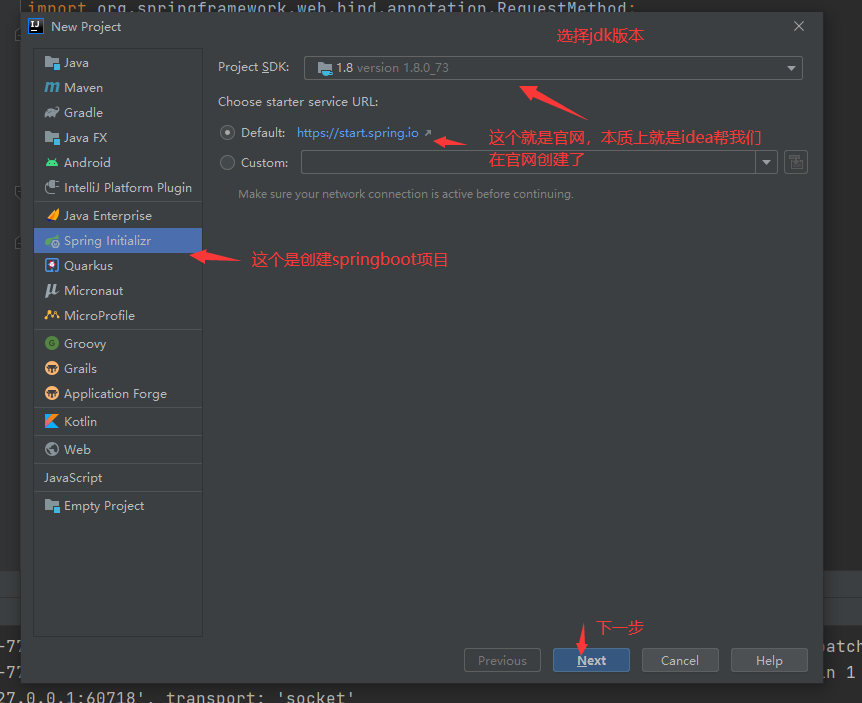This screenshot has width=862, height=703.
Task: Select 'Micronaut' text in the list
Action: click(93, 290)
